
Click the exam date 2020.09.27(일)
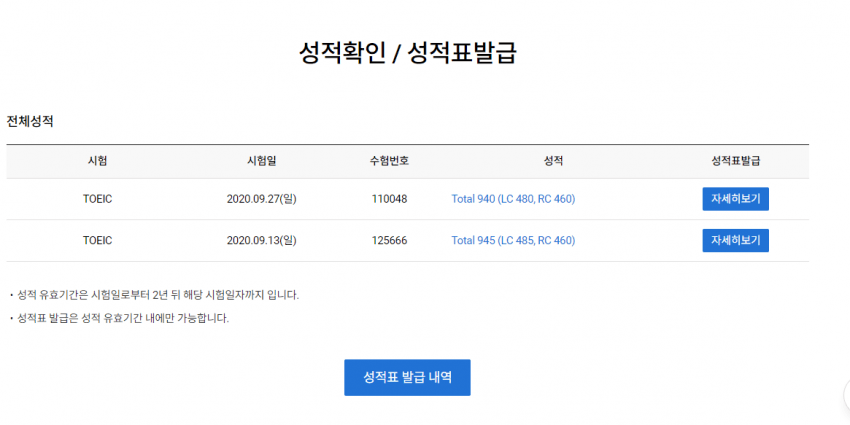[x=262, y=199]
